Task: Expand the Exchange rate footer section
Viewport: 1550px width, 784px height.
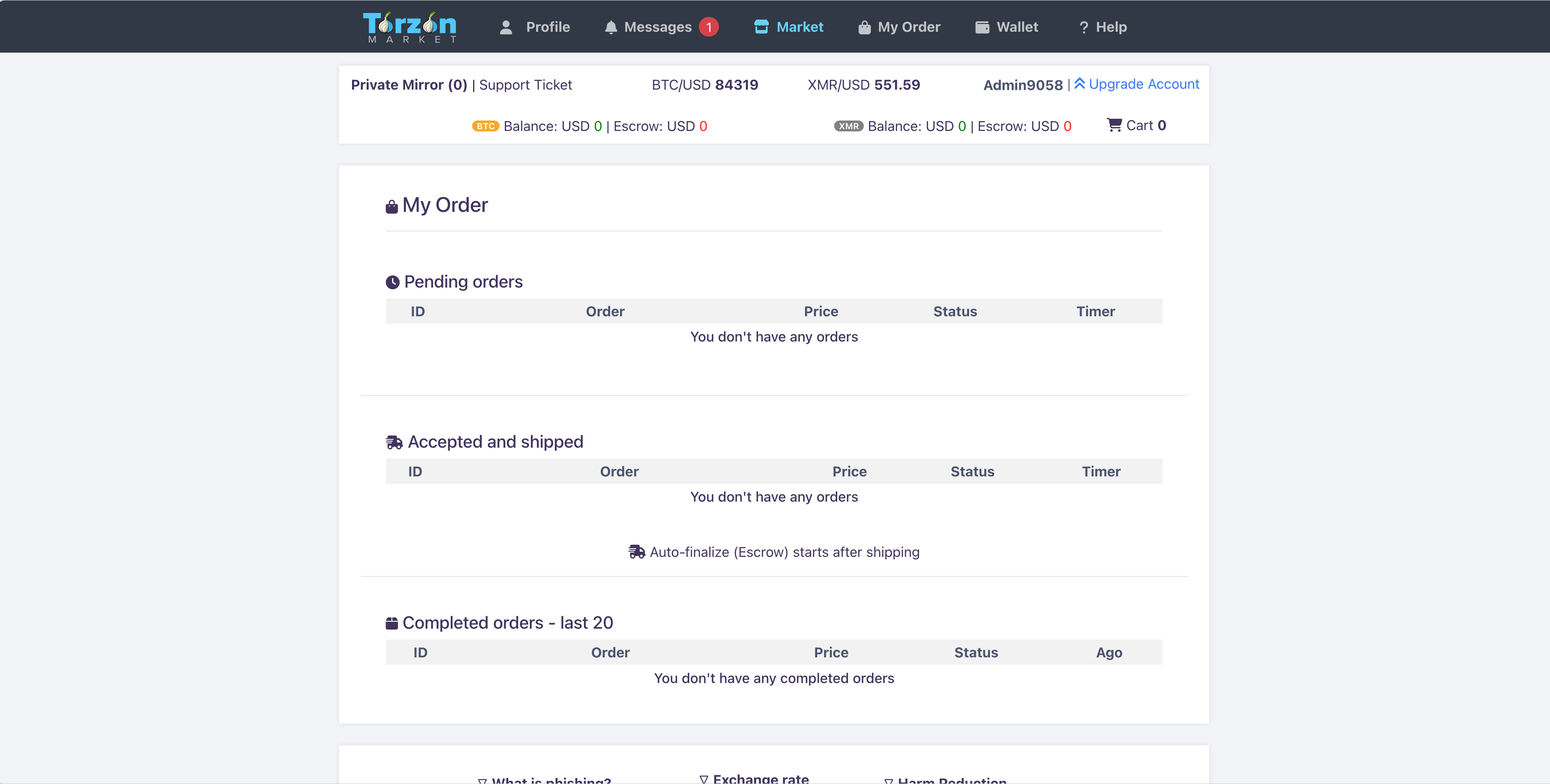Action: (754, 779)
